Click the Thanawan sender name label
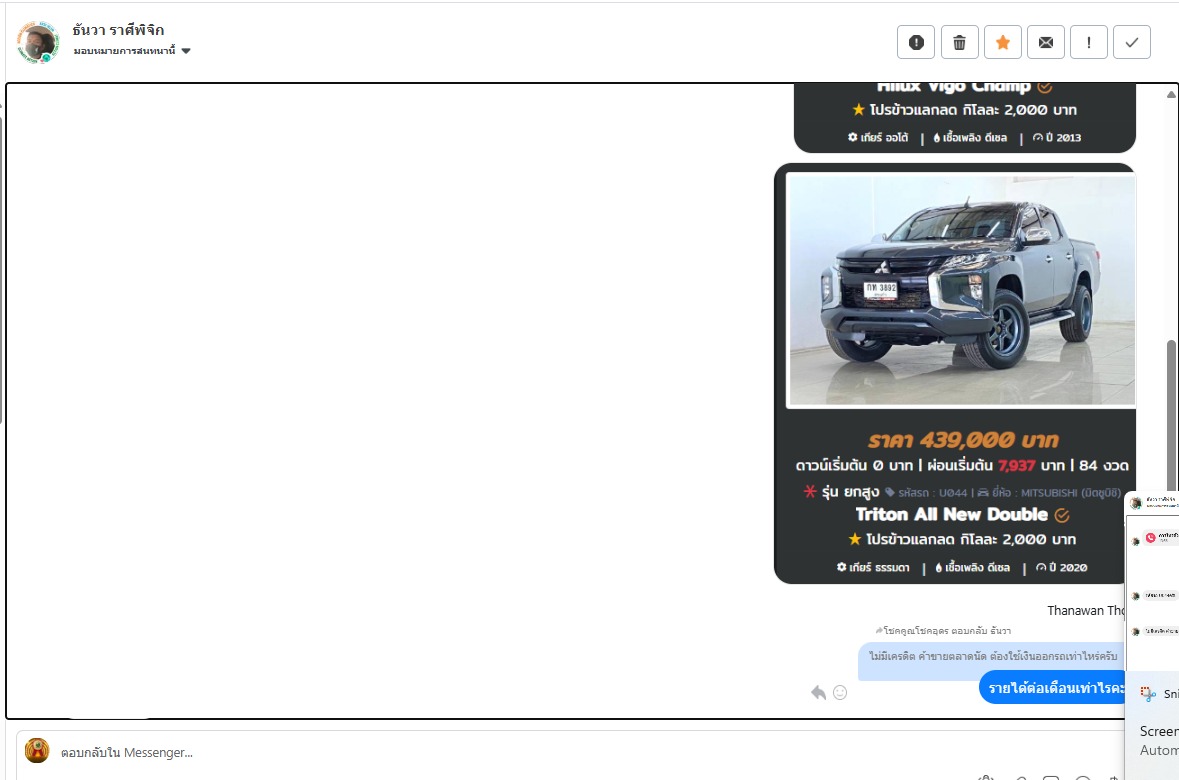Screen dimensions: 1179x780 pos(1086,611)
